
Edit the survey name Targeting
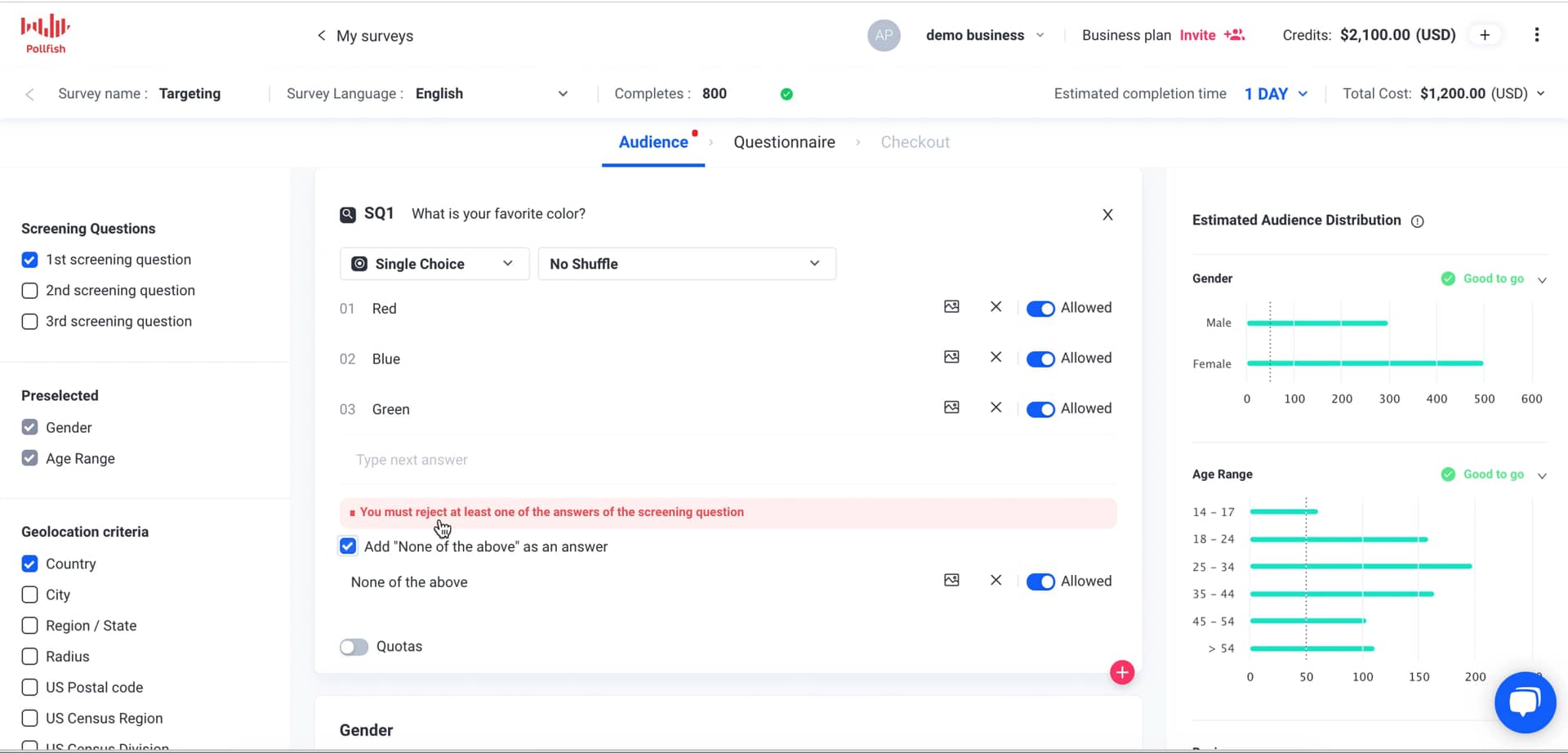189,94
